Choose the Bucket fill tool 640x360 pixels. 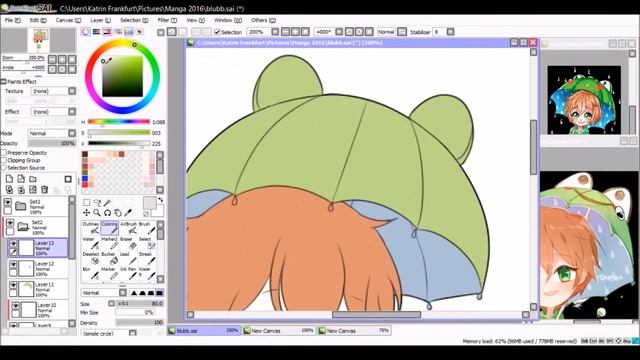coord(109,258)
